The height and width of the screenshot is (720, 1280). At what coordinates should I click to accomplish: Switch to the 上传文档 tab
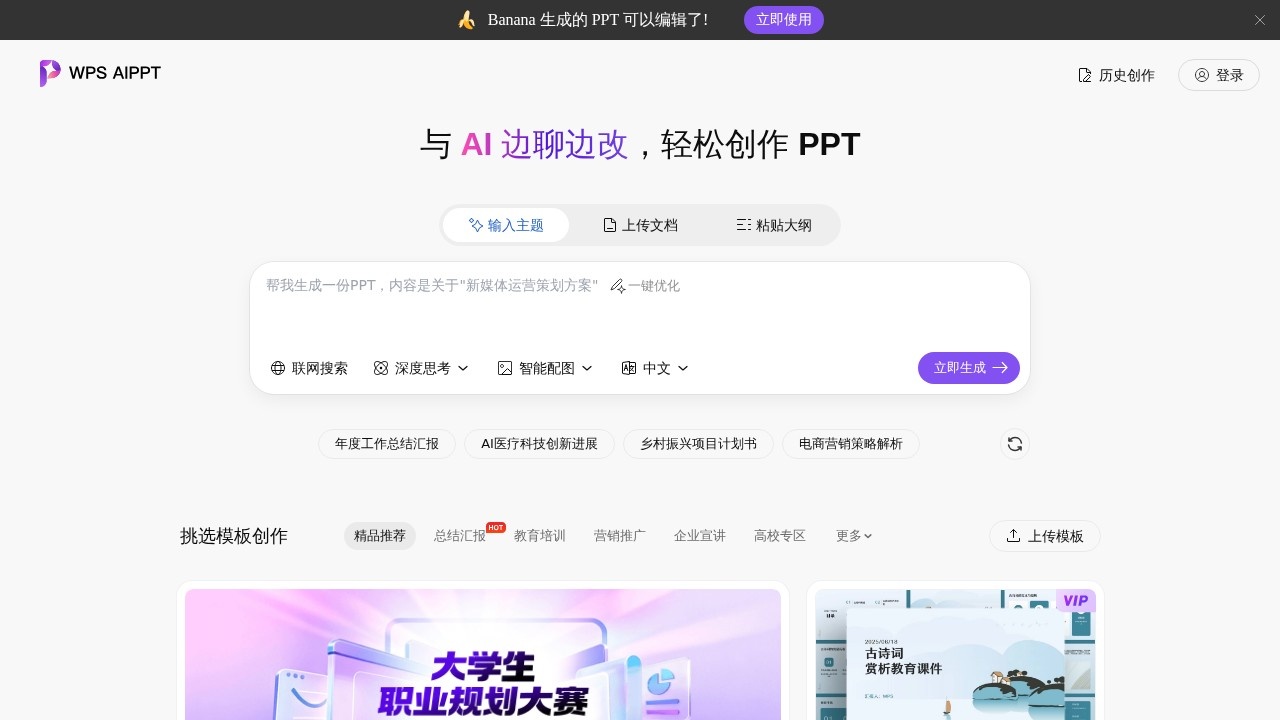tap(639, 225)
